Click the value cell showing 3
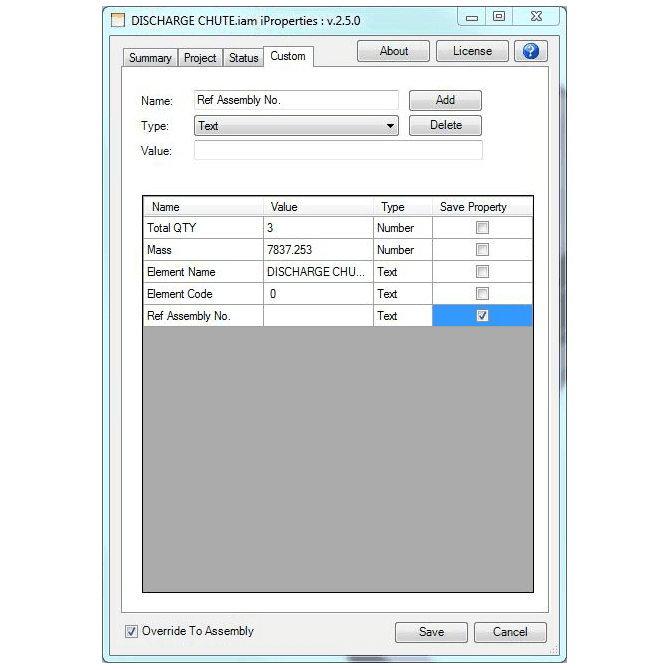The width and height of the screenshot is (670, 670). tap(318, 228)
